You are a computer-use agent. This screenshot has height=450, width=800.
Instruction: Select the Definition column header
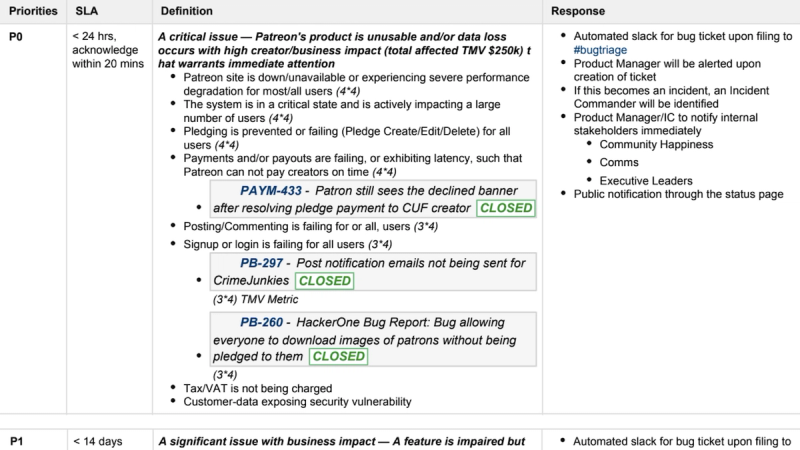click(x=187, y=11)
